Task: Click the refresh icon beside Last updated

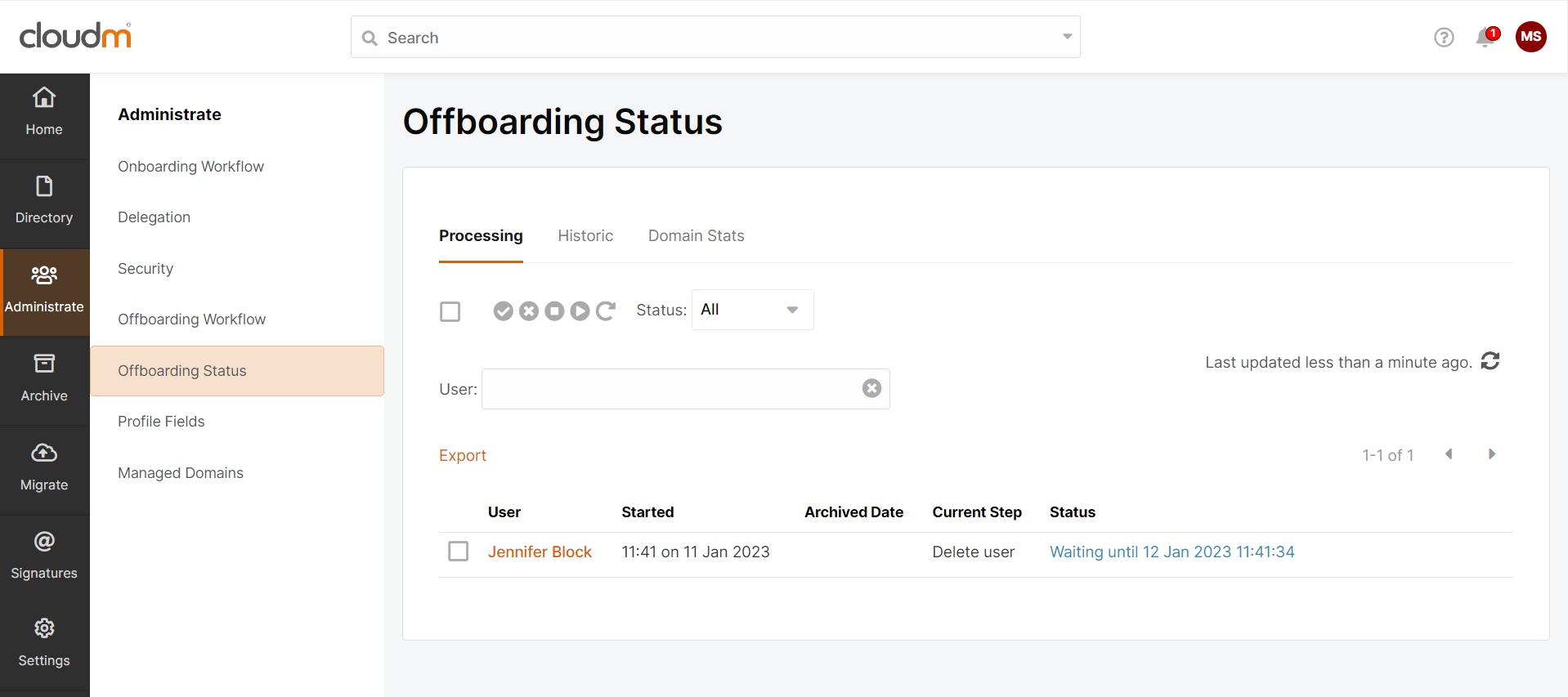Action: tap(1490, 361)
